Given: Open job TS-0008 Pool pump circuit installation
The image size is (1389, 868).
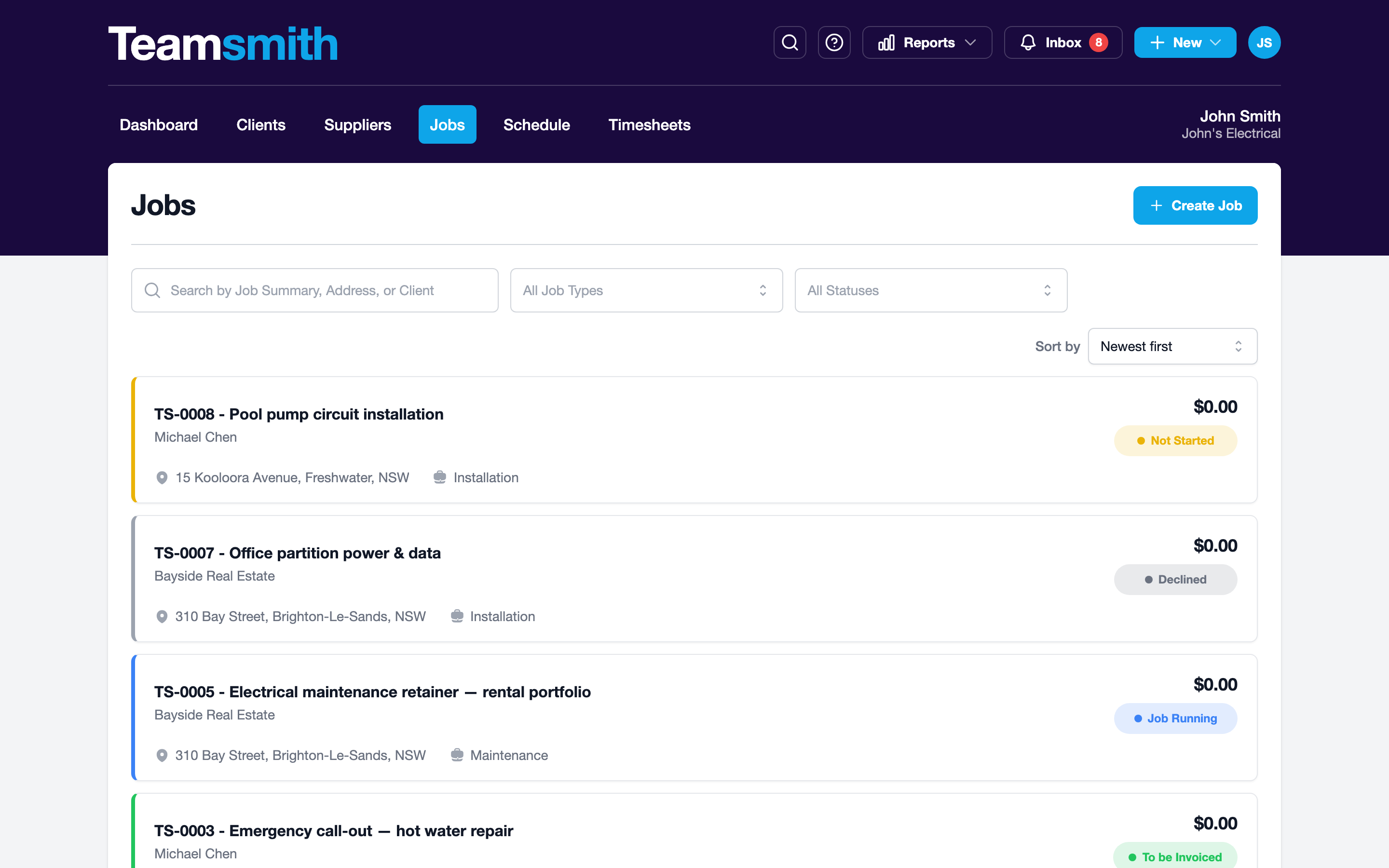Looking at the screenshot, I should tap(299, 415).
